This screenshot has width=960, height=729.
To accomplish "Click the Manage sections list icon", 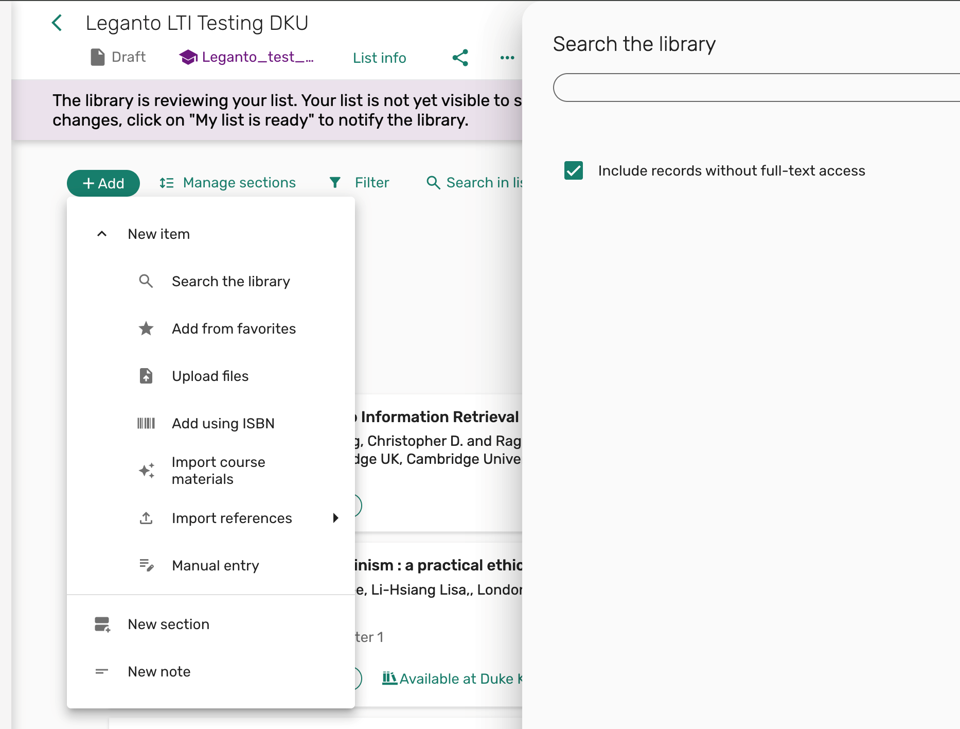I will point(167,182).
